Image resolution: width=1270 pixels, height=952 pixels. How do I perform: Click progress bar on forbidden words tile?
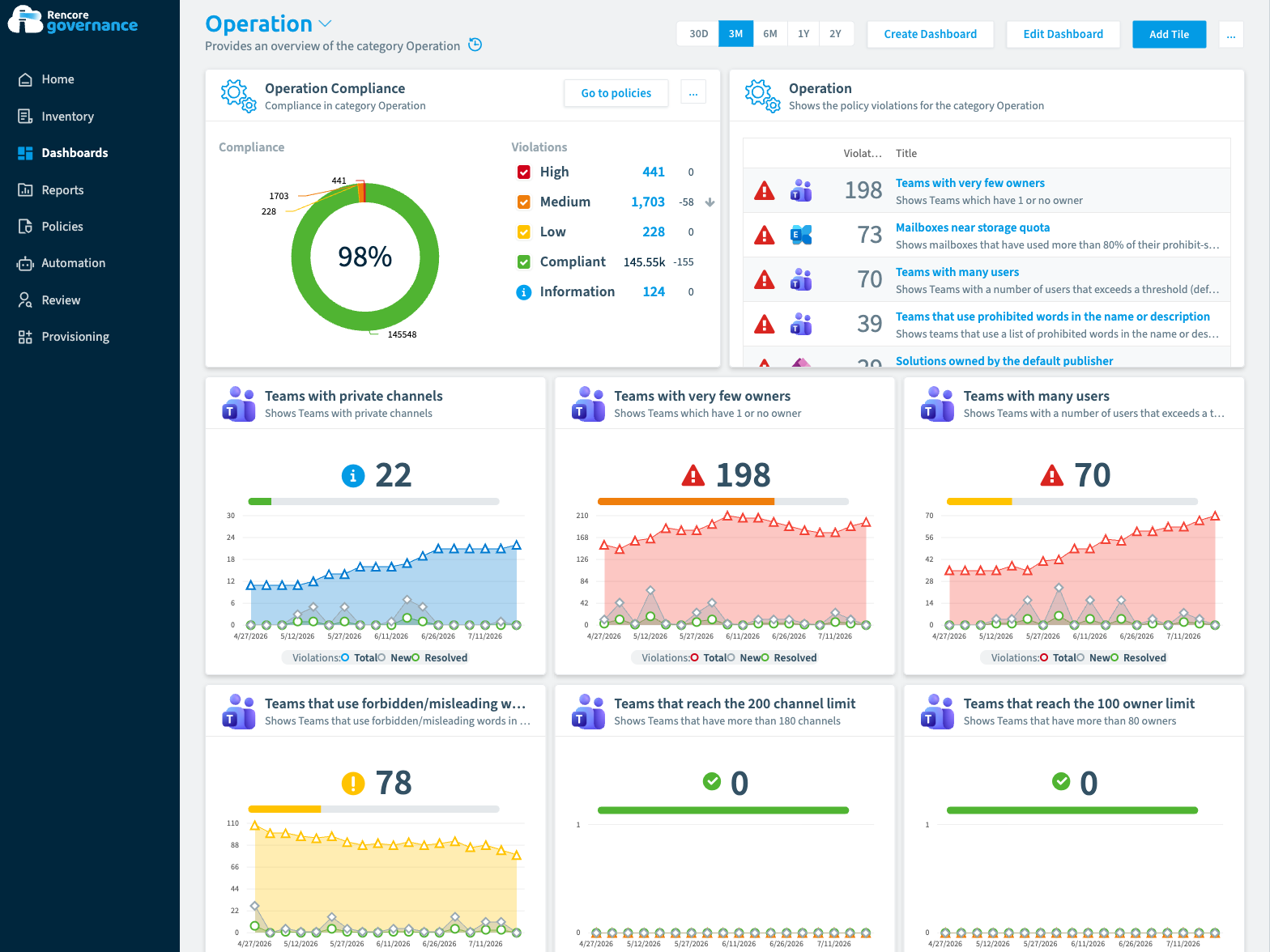(x=373, y=810)
